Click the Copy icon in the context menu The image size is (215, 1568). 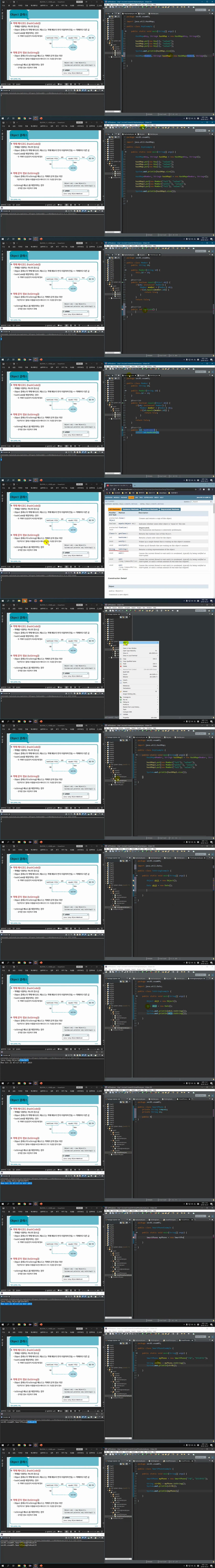point(121,659)
